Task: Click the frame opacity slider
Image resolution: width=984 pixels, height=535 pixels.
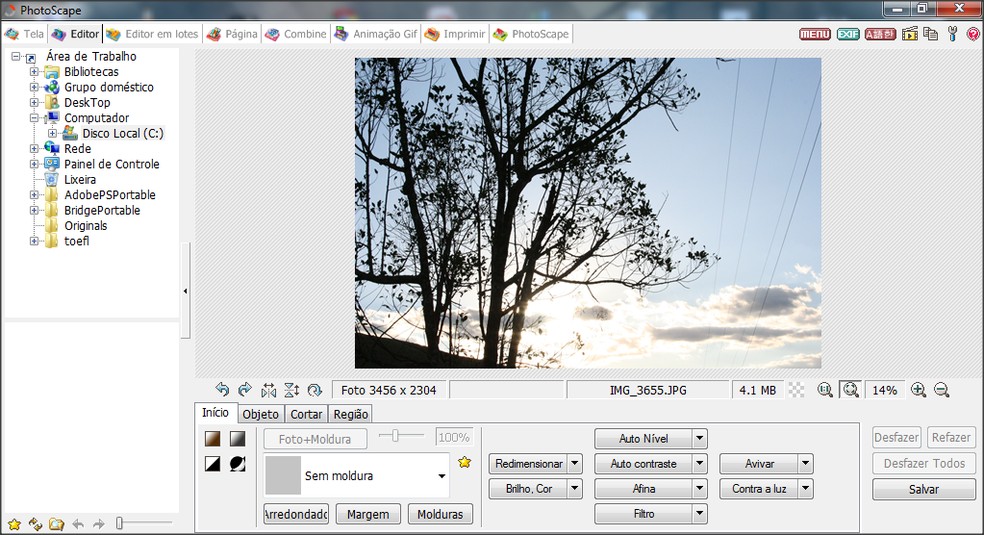Action: [x=402, y=435]
